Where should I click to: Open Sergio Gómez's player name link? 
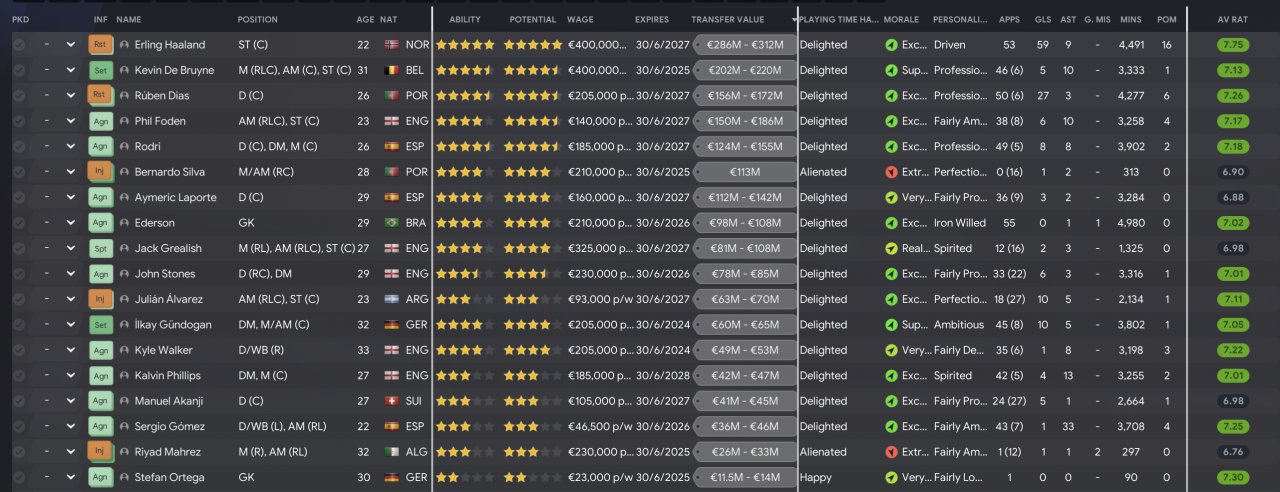169,426
